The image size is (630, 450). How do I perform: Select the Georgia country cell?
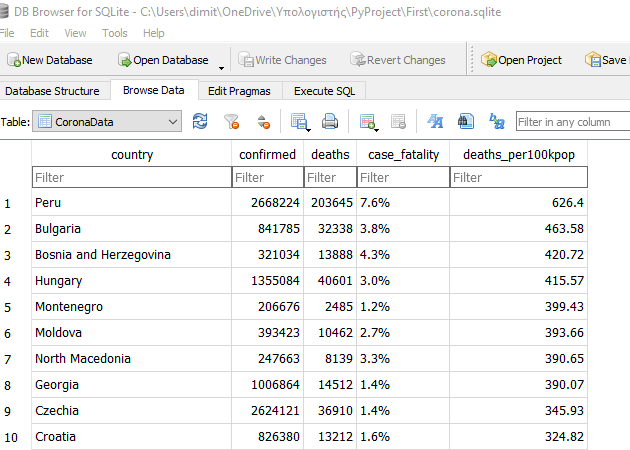click(132, 385)
